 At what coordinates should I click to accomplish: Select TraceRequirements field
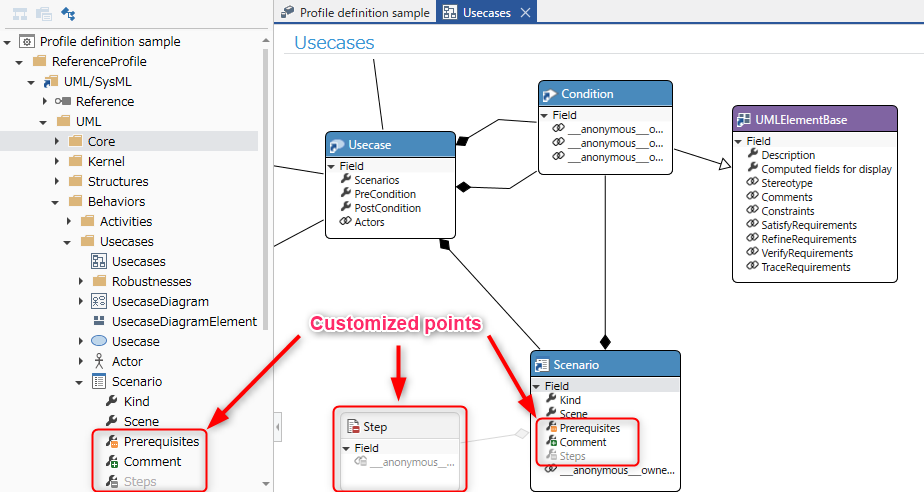[806, 267]
